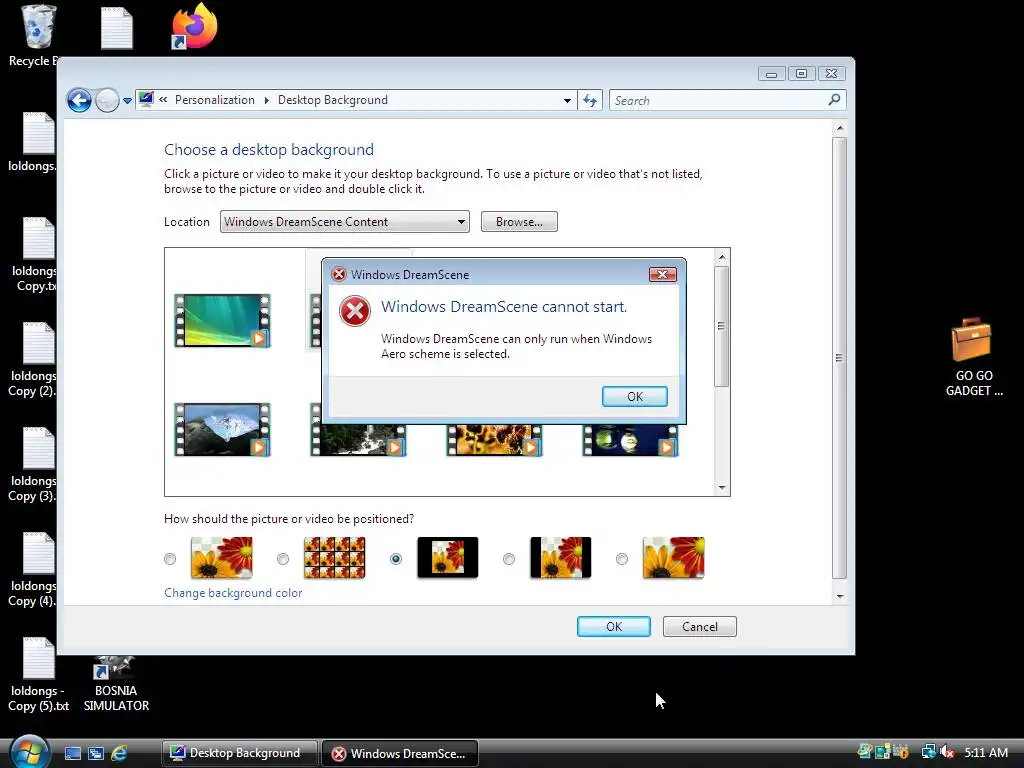Click the tiled flowers position preview

point(334,558)
